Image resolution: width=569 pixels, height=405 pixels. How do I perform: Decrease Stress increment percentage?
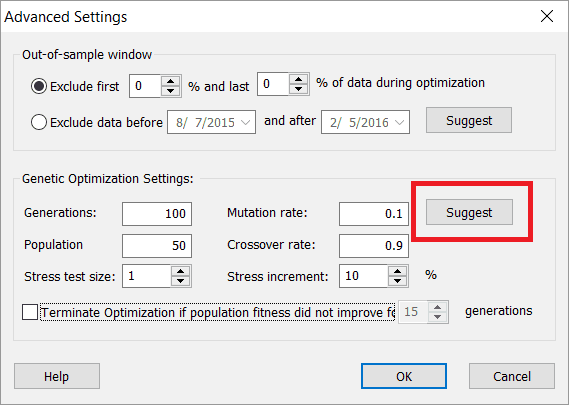[x=397, y=281]
